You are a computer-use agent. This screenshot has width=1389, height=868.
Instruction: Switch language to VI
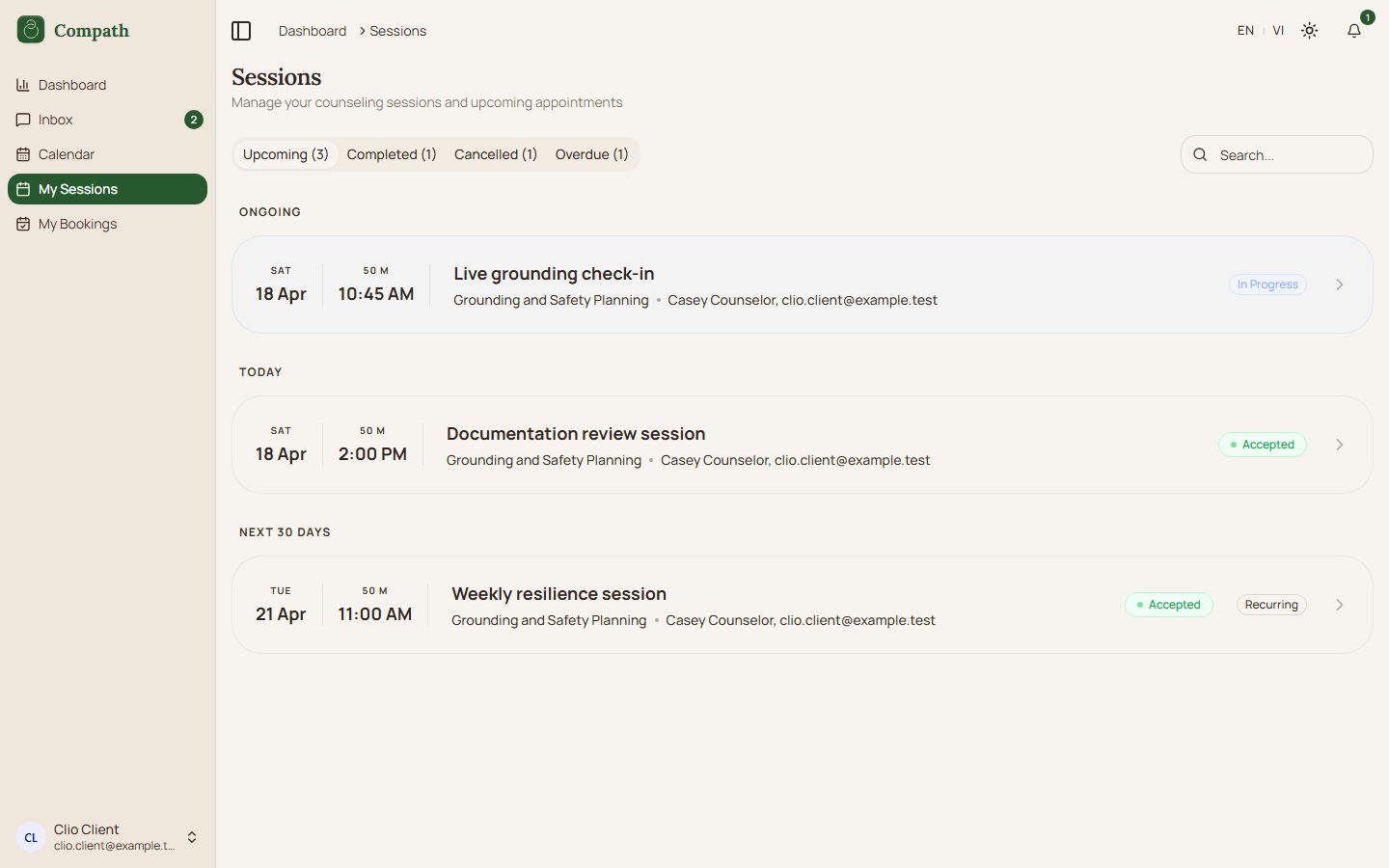tap(1278, 31)
